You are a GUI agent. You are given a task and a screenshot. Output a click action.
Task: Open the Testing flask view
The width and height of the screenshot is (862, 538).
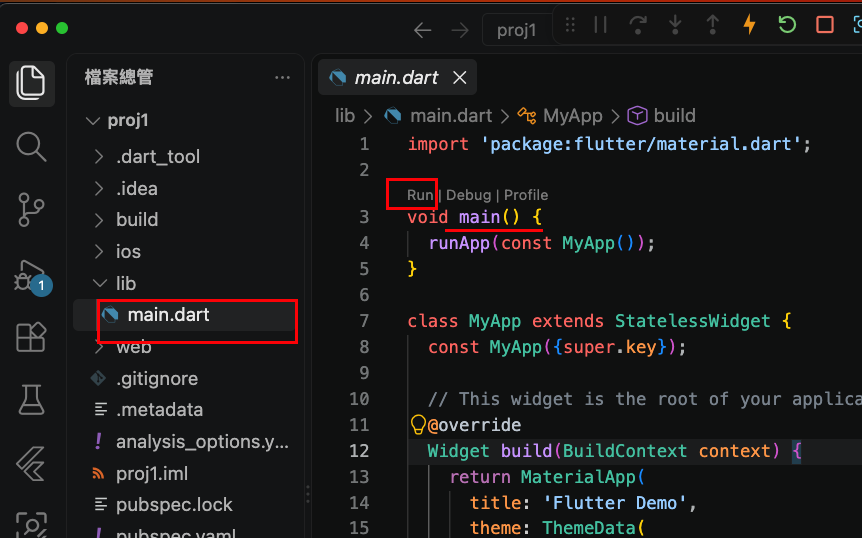31,400
